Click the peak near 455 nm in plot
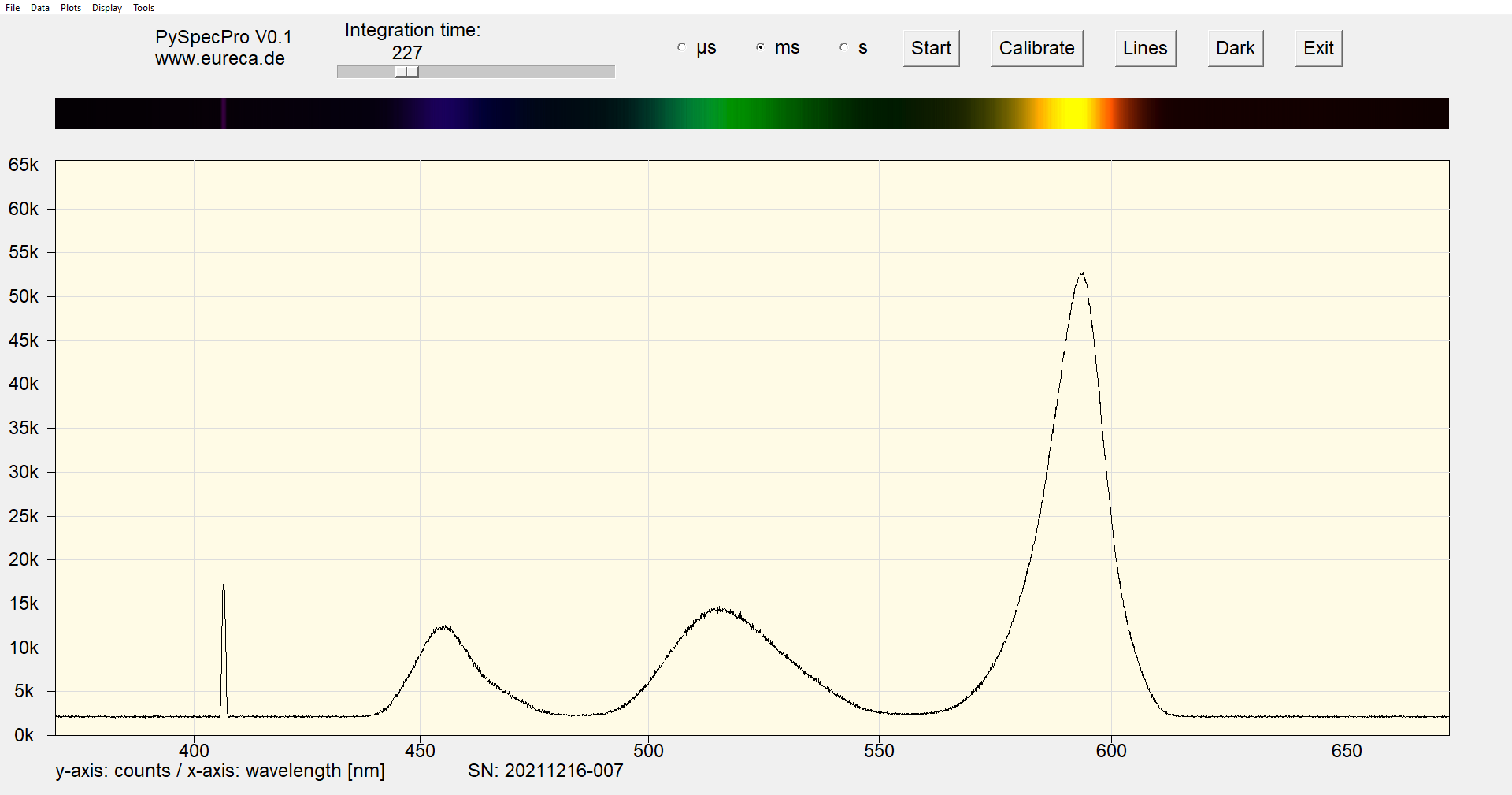Viewport: 1512px width, 795px height. 444,628
